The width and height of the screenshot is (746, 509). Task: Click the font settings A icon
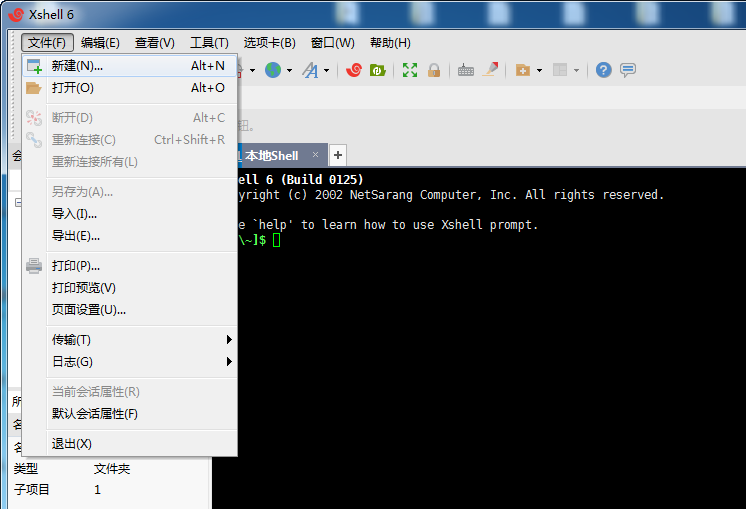click(310, 70)
